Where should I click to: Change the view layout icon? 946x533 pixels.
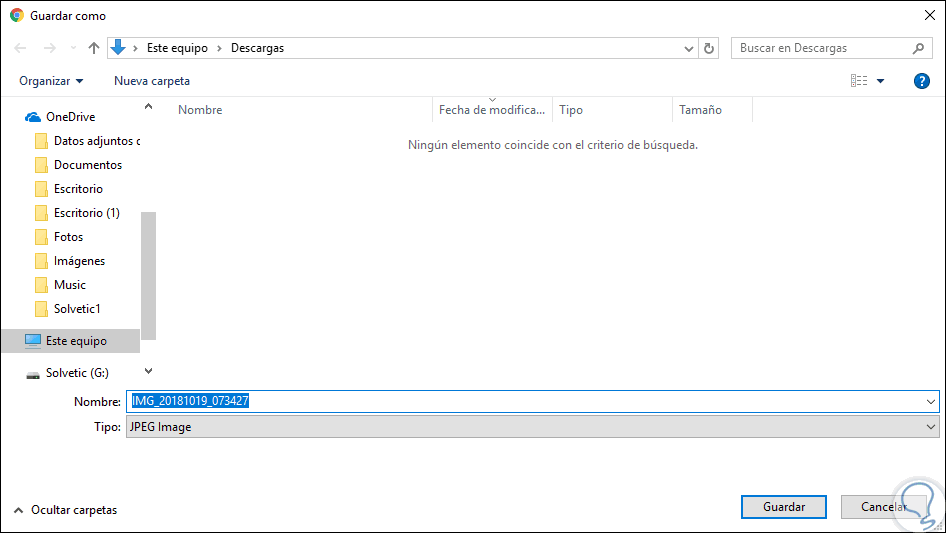(x=859, y=80)
